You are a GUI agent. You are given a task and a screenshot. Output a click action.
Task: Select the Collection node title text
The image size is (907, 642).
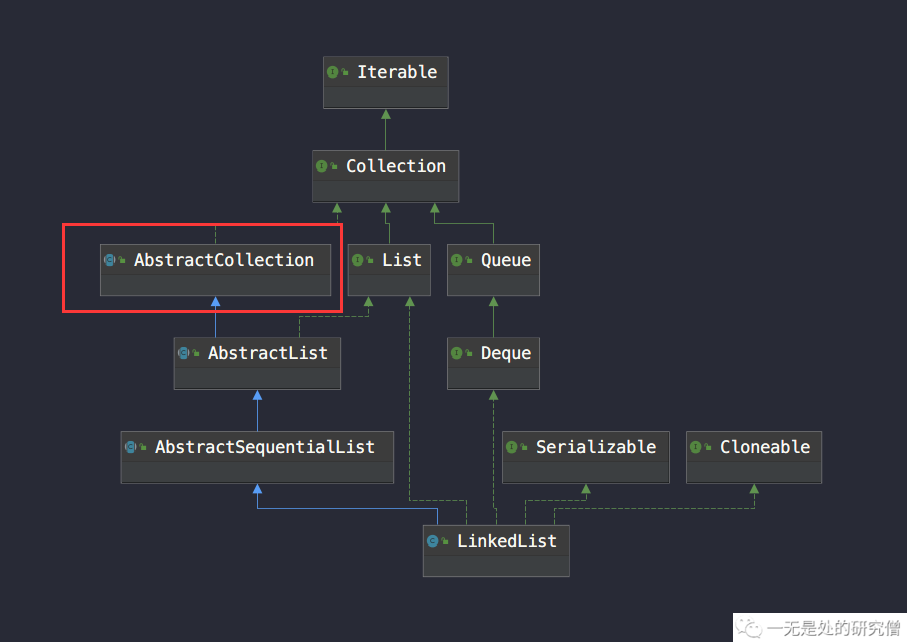(x=396, y=166)
